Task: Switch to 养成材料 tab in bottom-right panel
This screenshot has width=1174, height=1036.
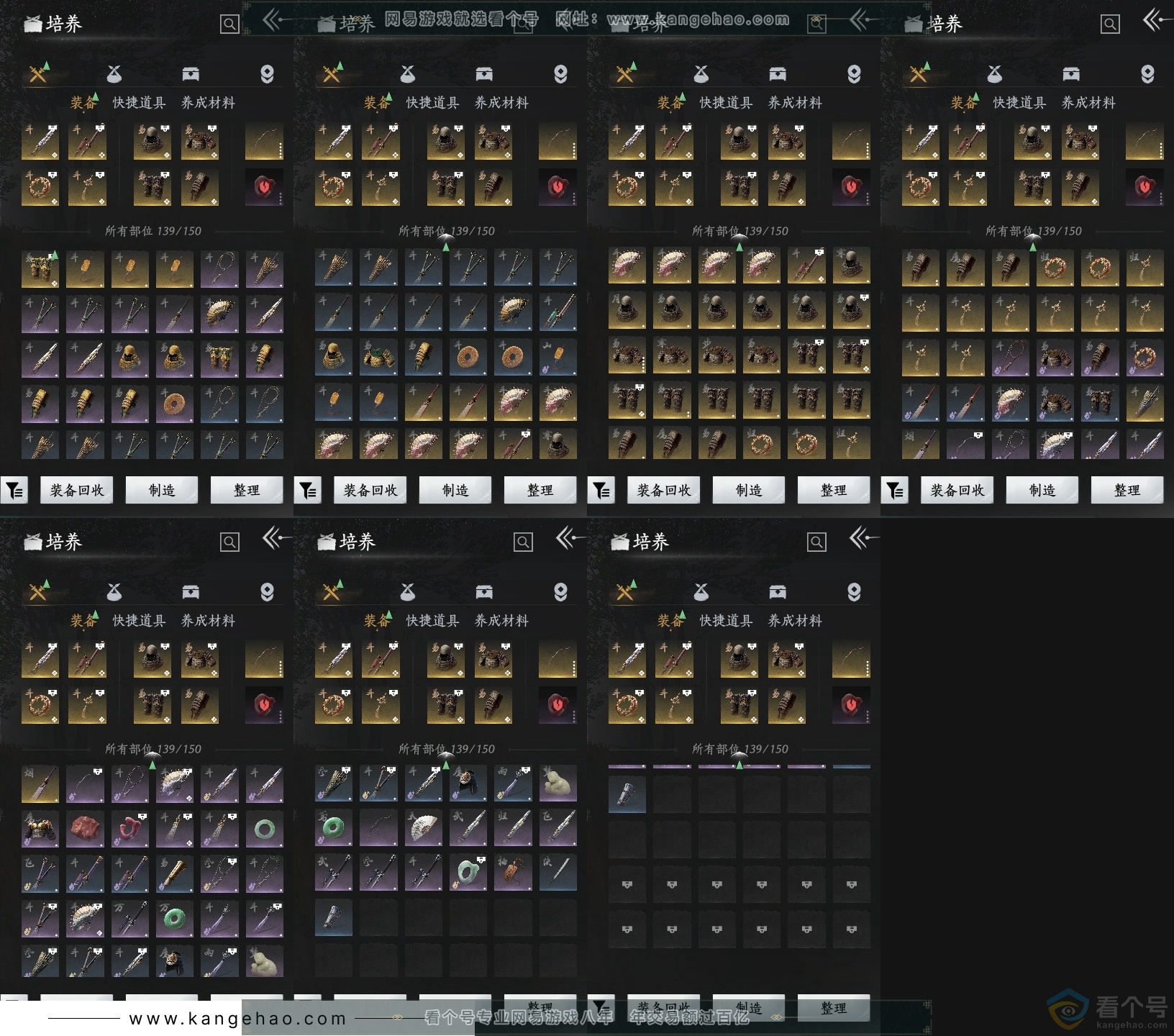Action: [x=795, y=621]
